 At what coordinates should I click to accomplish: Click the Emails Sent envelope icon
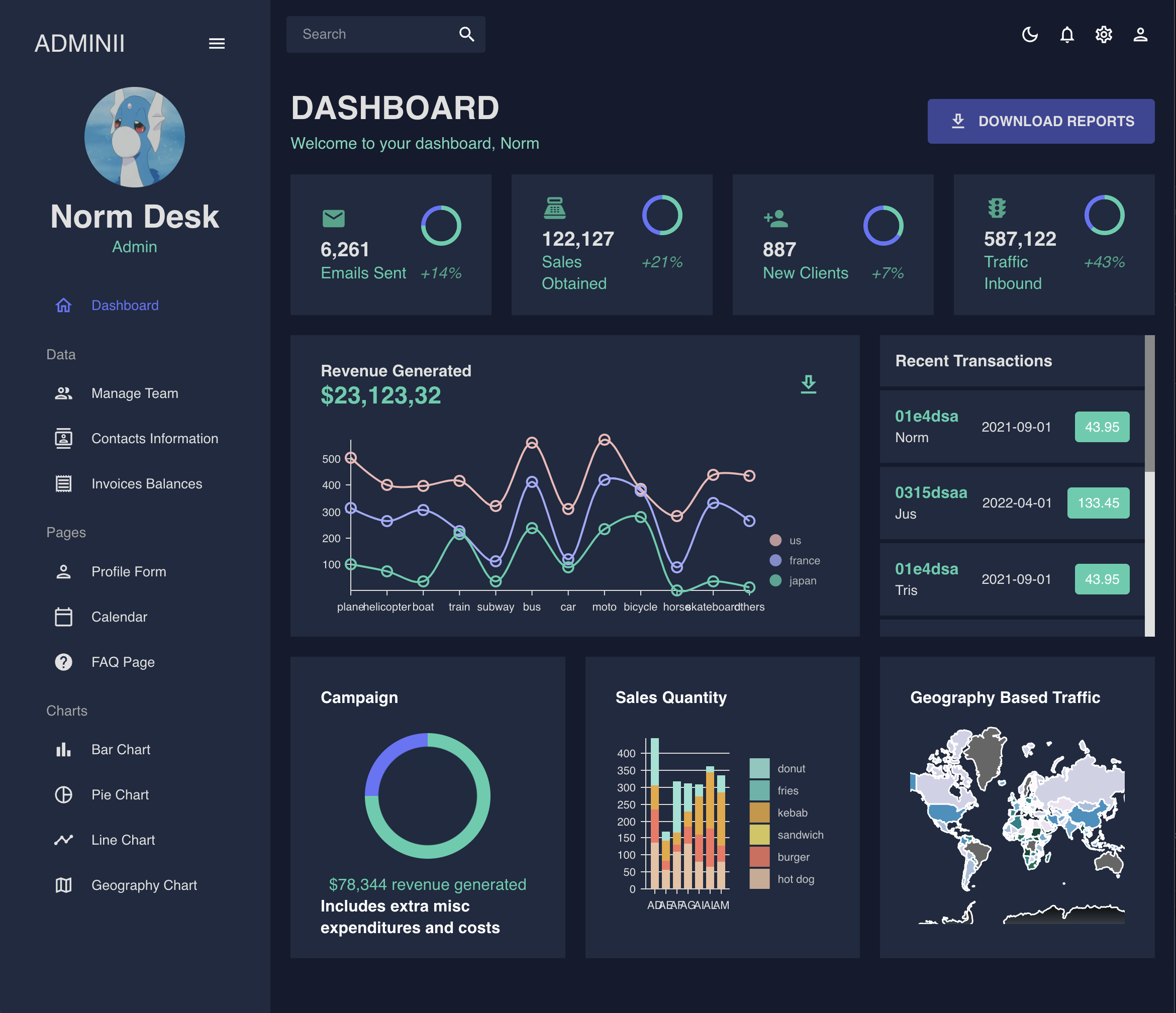pos(333,219)
